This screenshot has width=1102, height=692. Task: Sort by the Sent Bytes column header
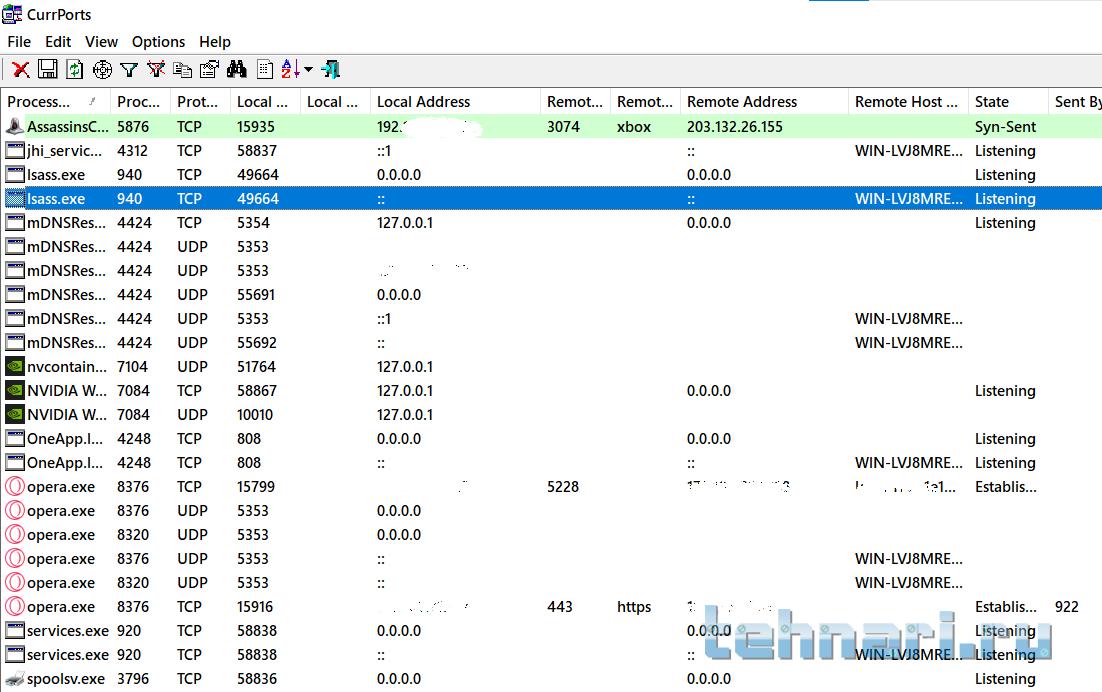coord(1075,102)
